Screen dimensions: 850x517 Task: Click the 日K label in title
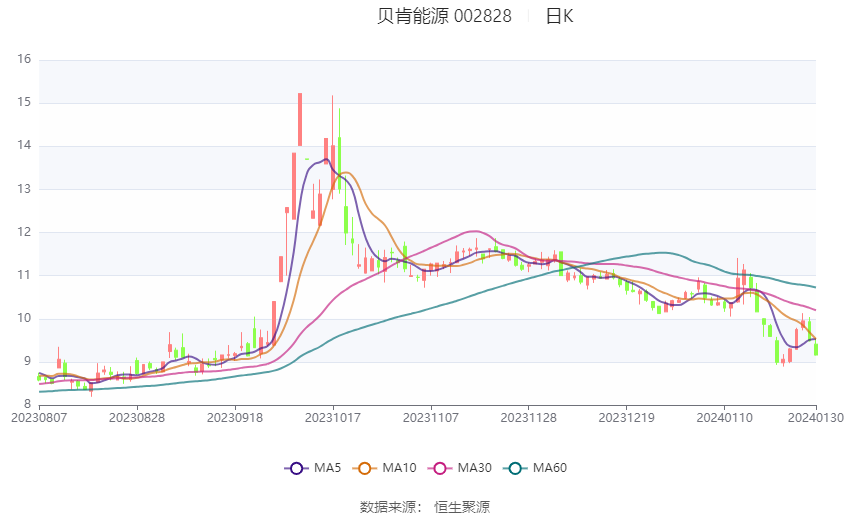(559, 16)
